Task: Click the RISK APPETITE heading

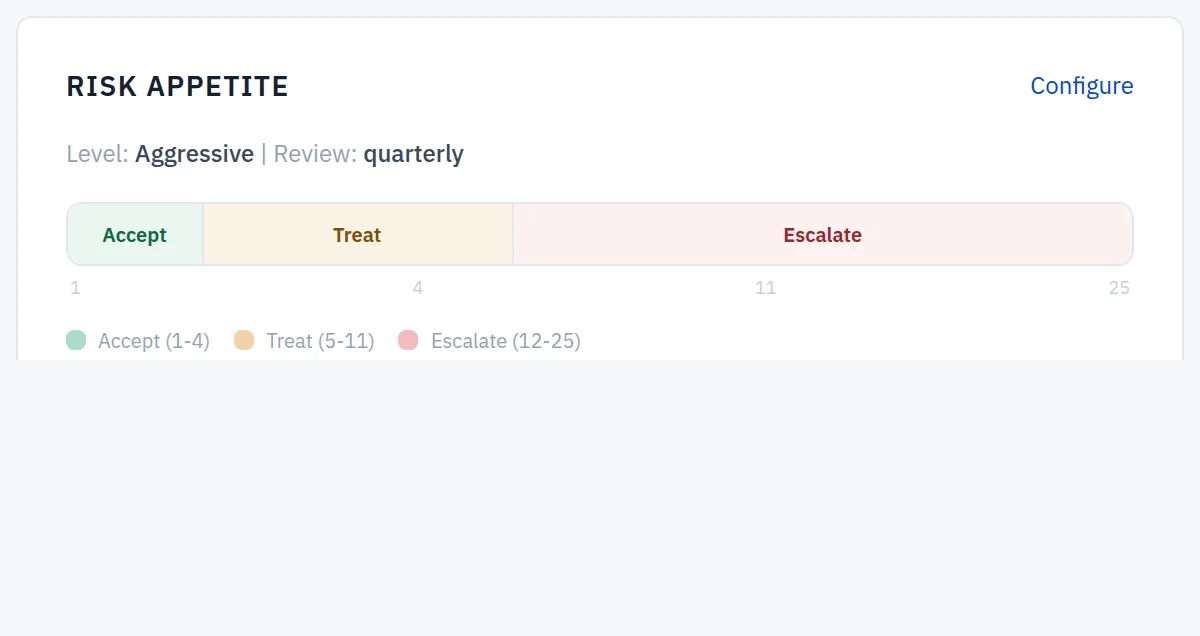Action: pos(177,87)
